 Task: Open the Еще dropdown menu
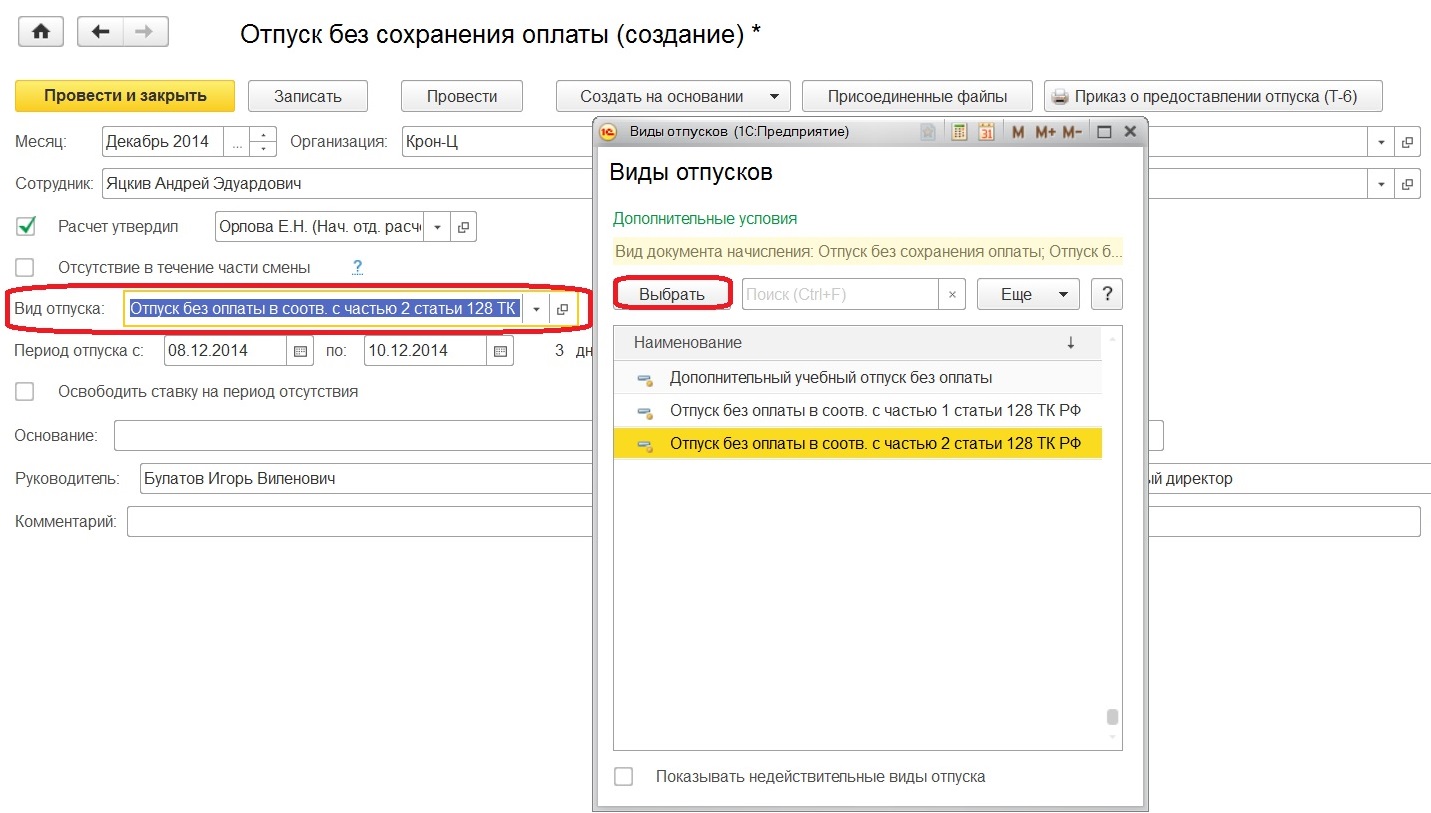click(1027, 295)
